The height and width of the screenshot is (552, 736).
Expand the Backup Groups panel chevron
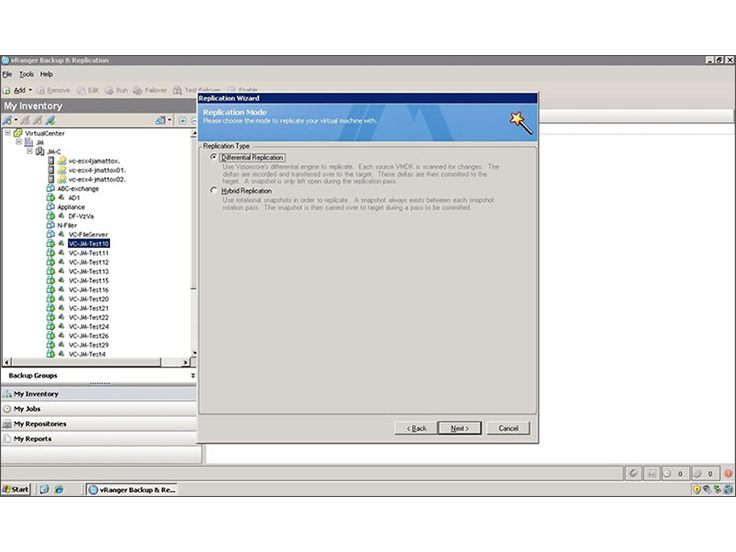pyautogui.click(x=192, y=376)
